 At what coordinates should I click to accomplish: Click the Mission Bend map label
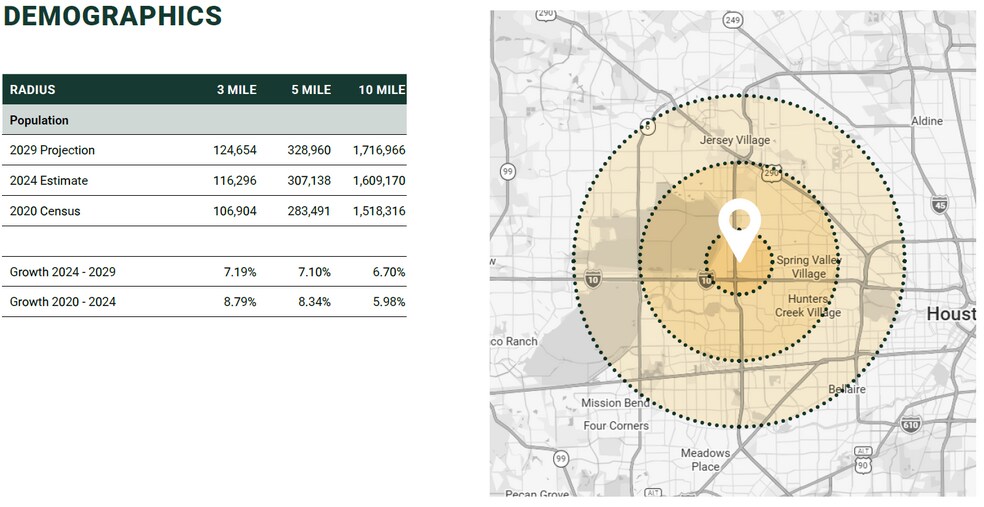615,403
